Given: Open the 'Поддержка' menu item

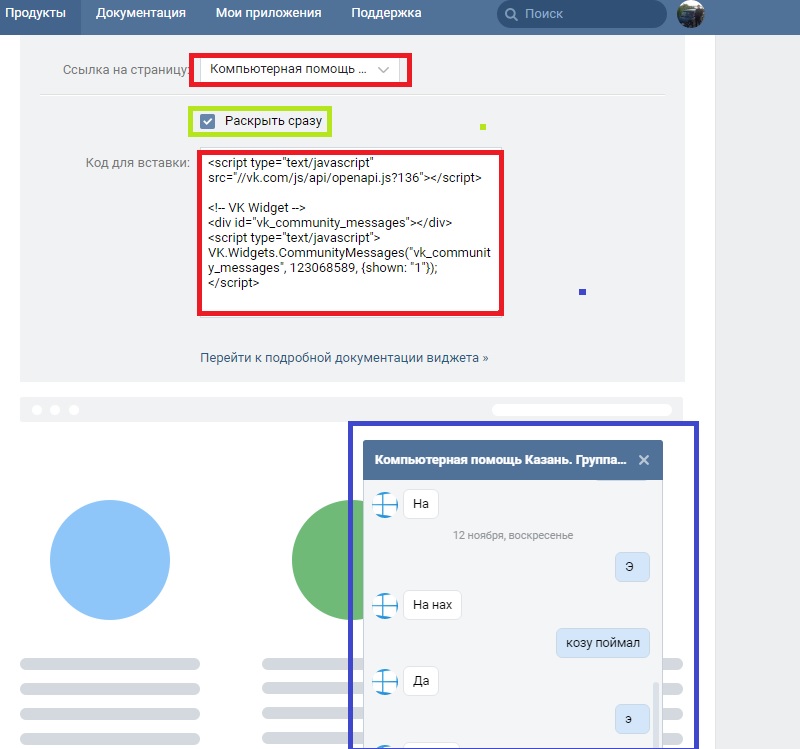Looking at the screenshot, I should 386,13.
